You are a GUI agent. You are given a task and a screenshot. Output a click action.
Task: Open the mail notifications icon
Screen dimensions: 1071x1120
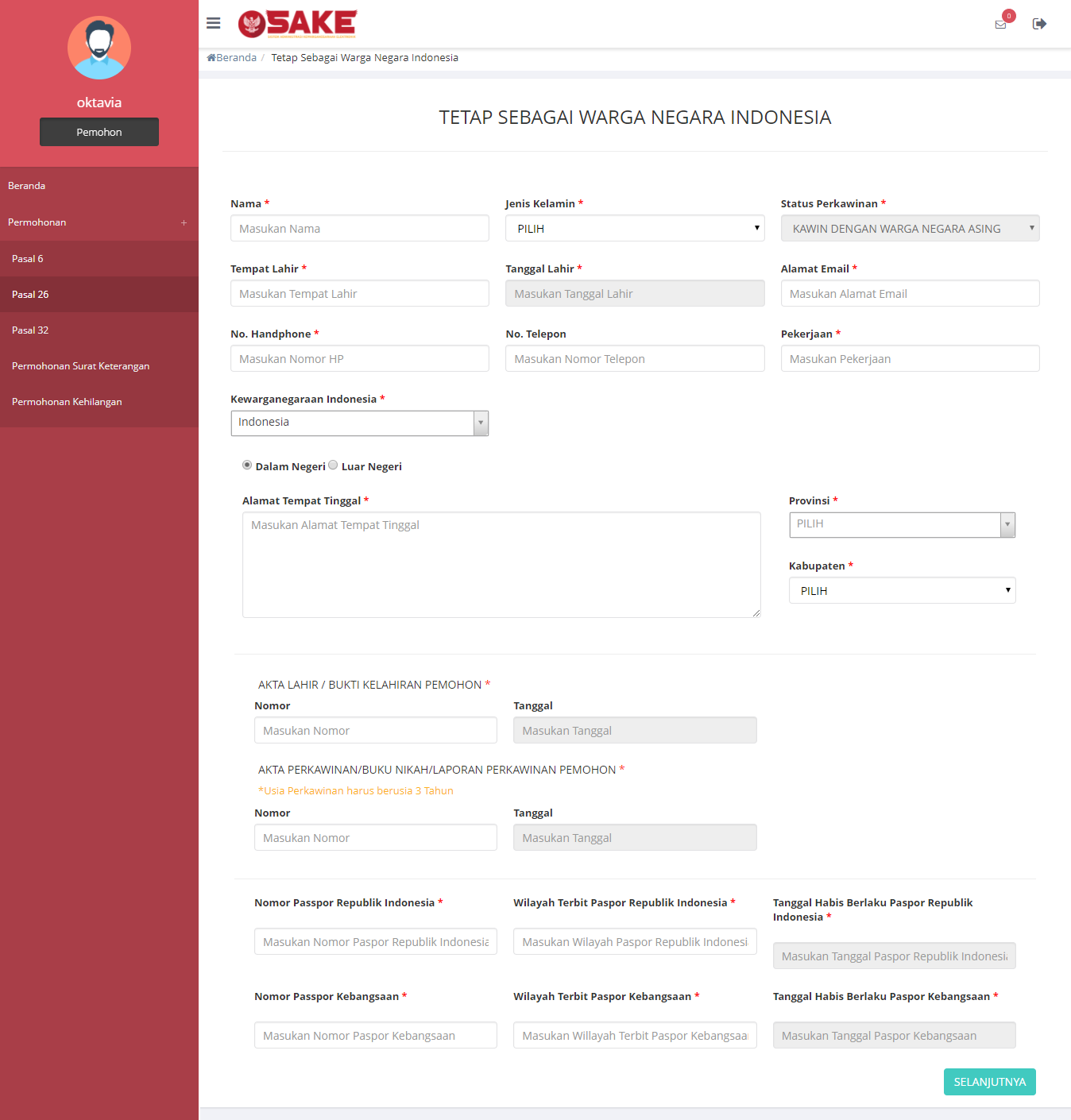pos(1000,24)
